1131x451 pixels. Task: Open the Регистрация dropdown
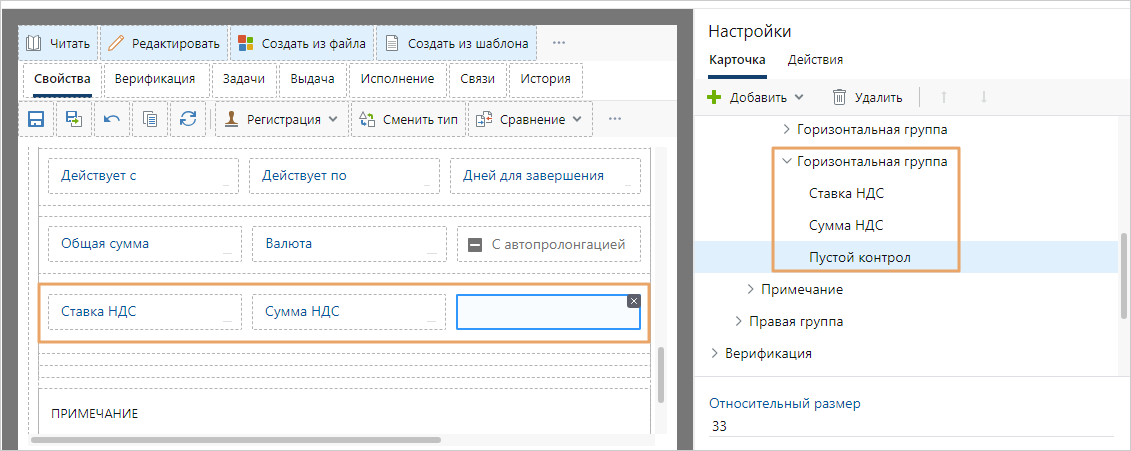pos(282,119)
